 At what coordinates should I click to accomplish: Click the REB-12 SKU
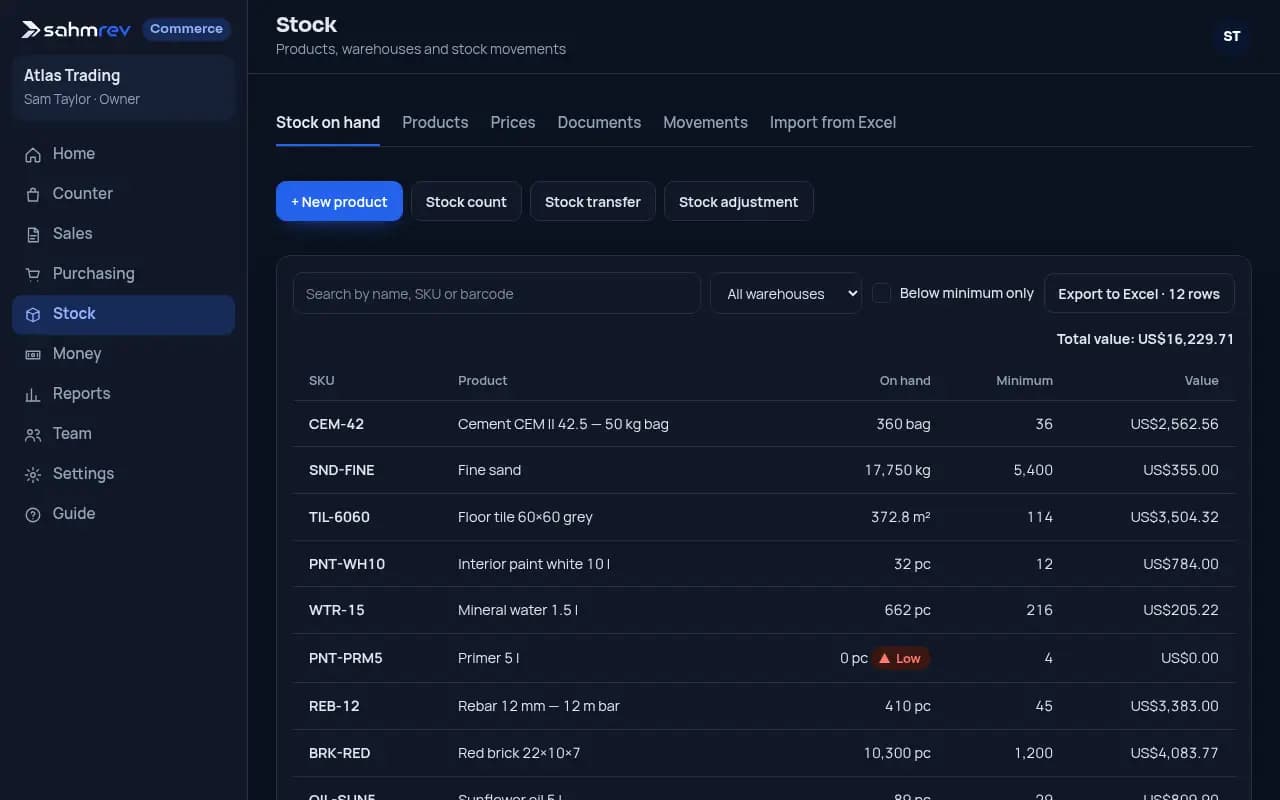[x=334, y=706]
